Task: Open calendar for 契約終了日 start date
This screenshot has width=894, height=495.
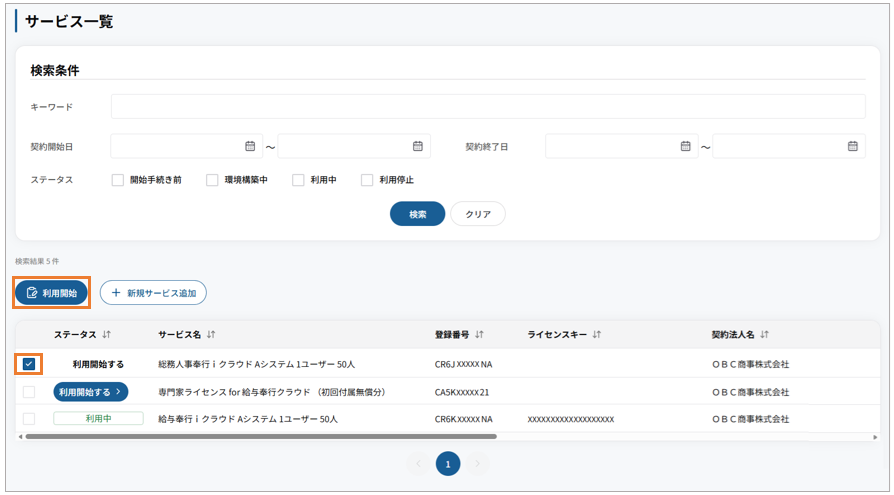Action: click(685, 147)
